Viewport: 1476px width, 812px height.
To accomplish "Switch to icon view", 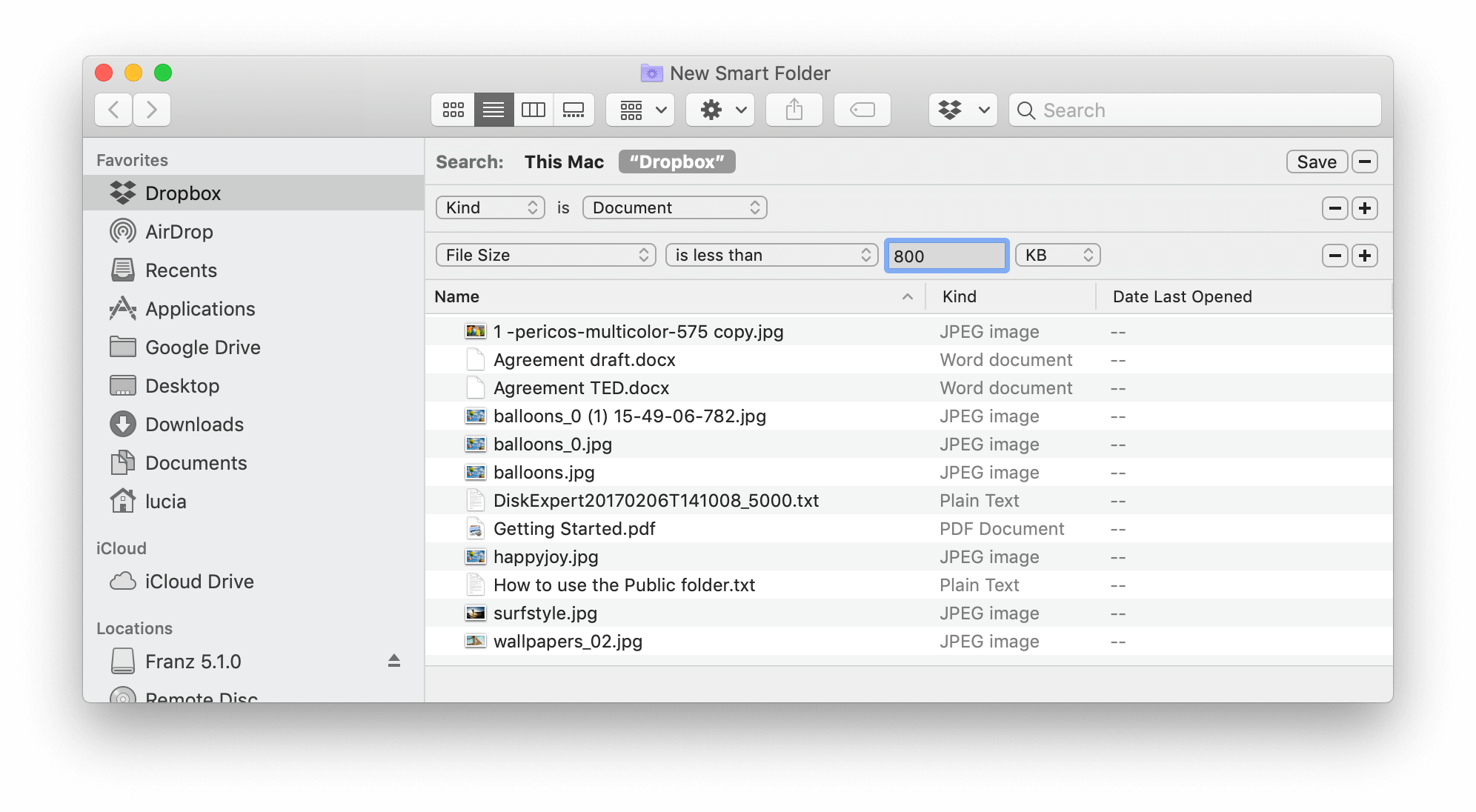I will 453,110.
